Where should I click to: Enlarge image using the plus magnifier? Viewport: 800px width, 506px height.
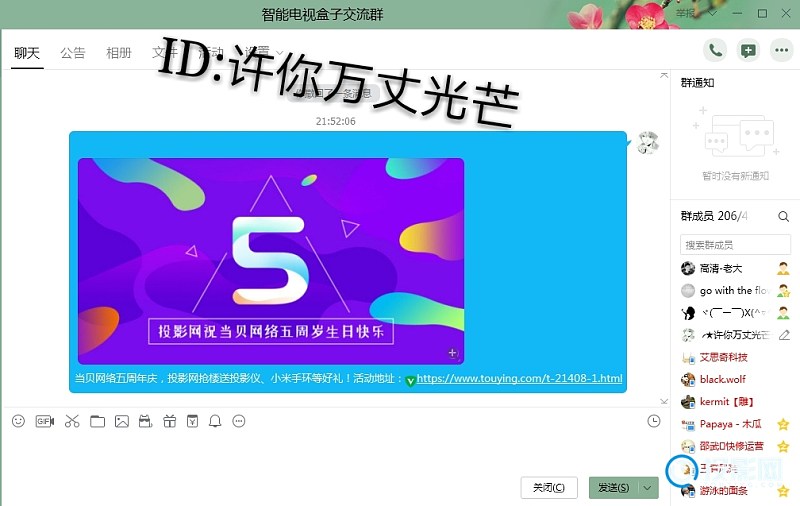coord(452,352)
